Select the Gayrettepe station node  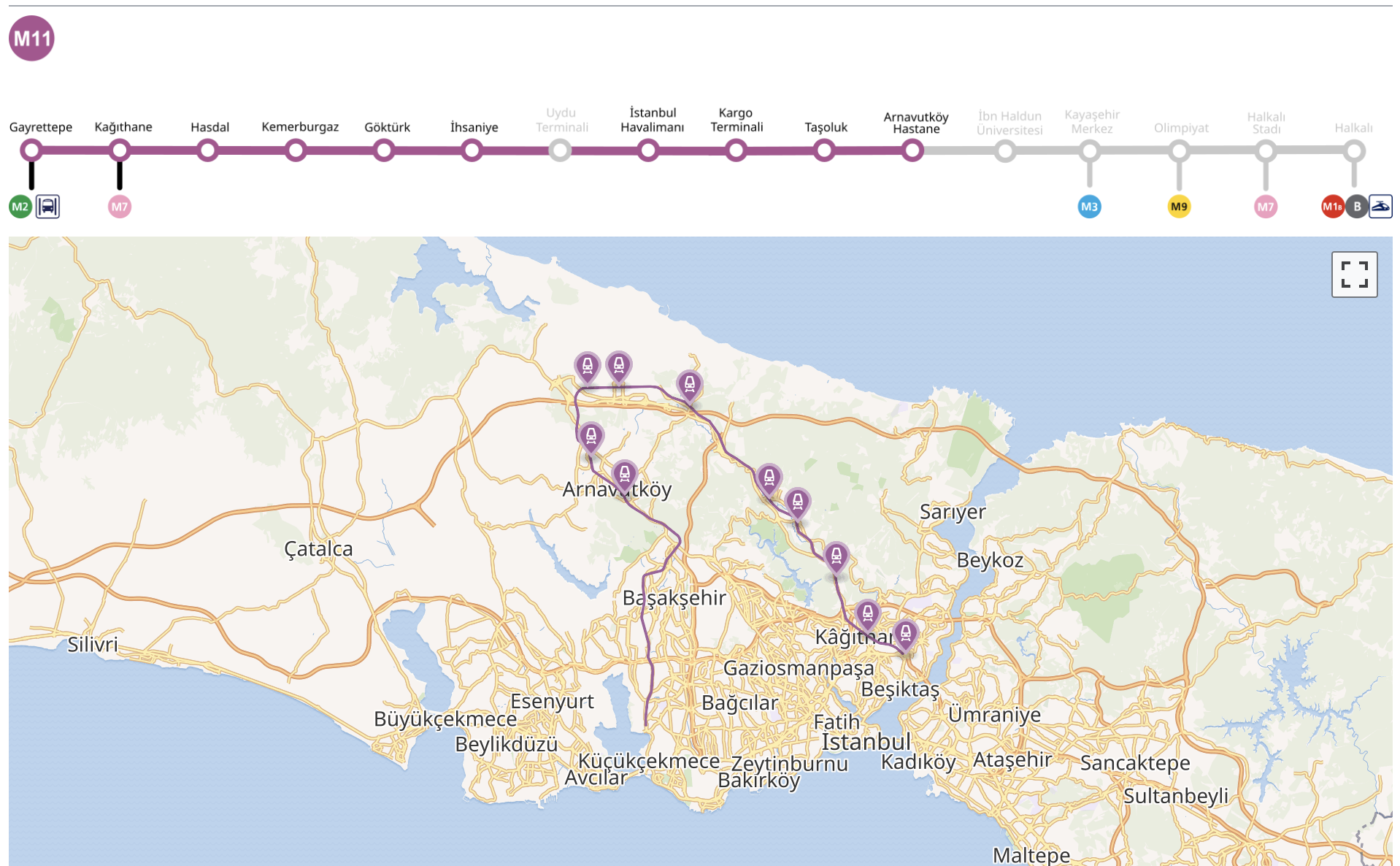coord(31,151)
